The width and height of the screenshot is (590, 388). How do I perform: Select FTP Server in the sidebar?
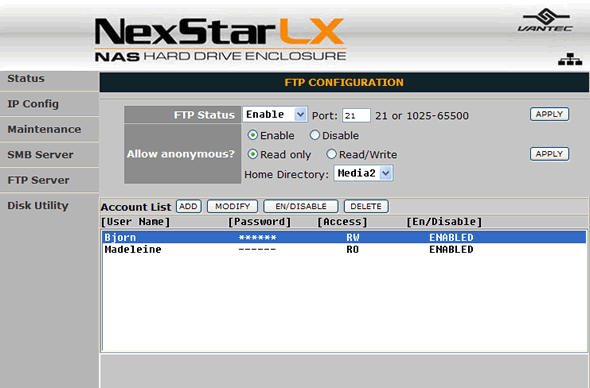[x=38, y=180]
